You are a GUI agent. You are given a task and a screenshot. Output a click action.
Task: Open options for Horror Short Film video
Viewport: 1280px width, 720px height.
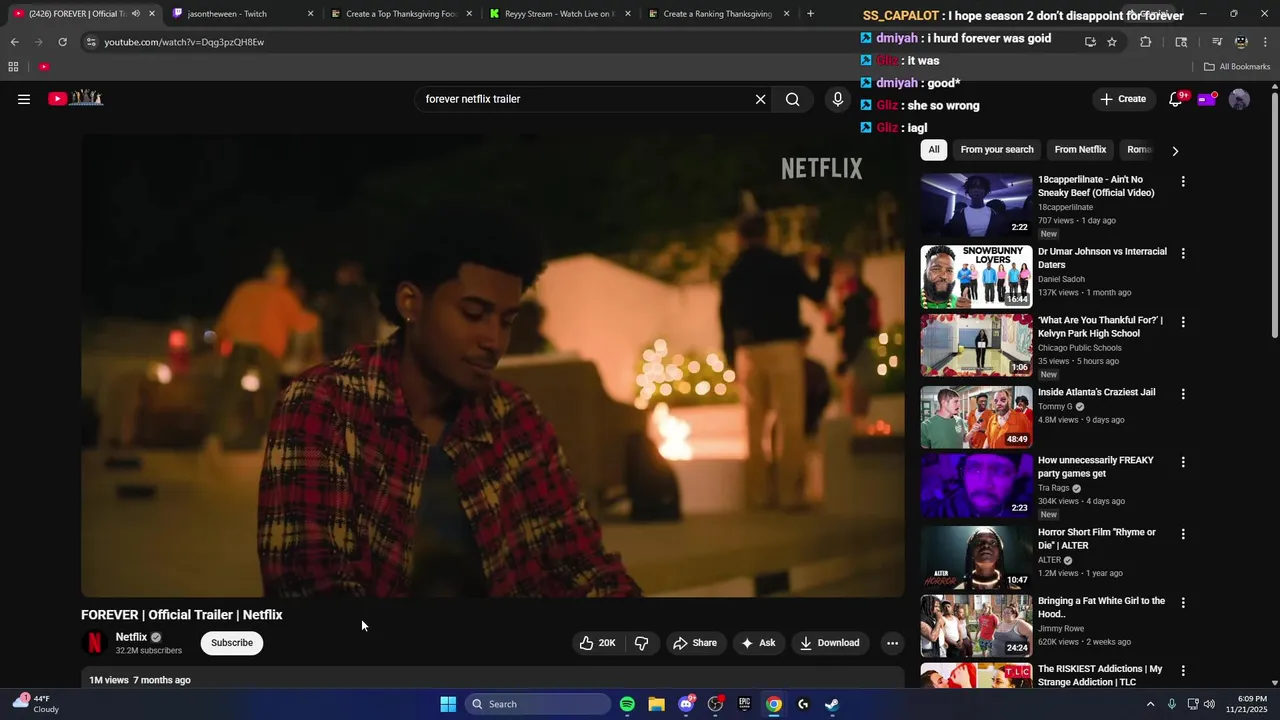click(x=1183, y=534)
